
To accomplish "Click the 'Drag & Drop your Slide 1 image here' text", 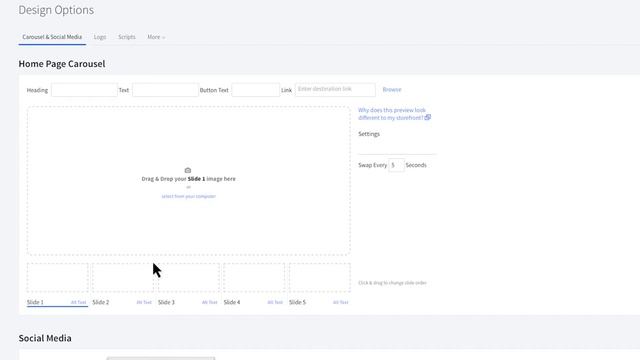I will point(189,179).
